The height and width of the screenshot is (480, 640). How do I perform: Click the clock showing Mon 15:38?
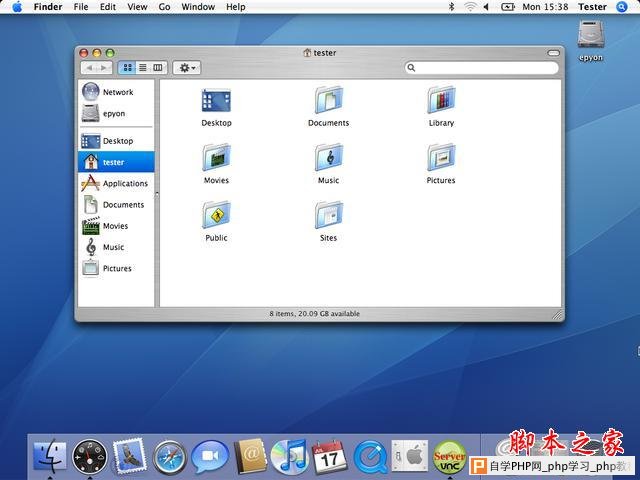pyautogui.click(x=545, y=7)
